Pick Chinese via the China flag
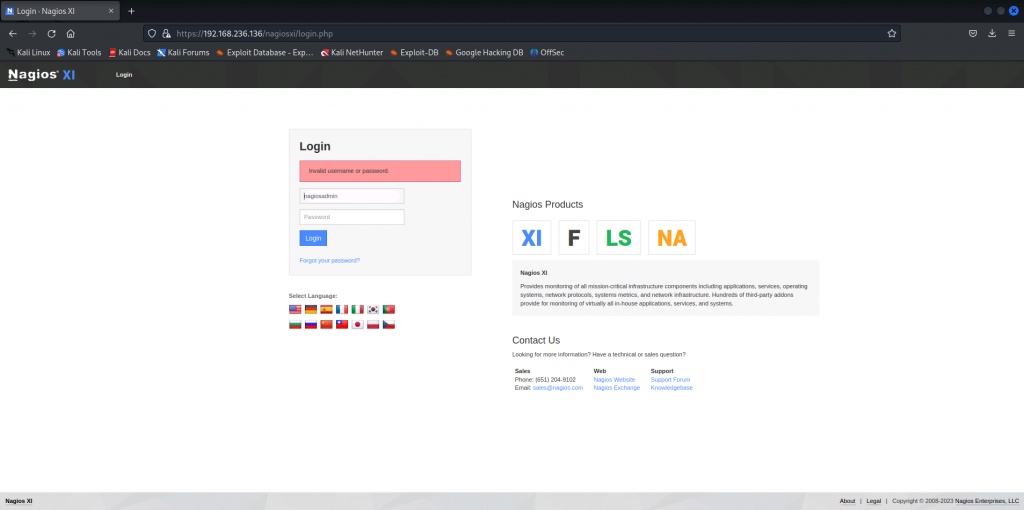Screen dimensions: 1024x510 pos(327,325)
